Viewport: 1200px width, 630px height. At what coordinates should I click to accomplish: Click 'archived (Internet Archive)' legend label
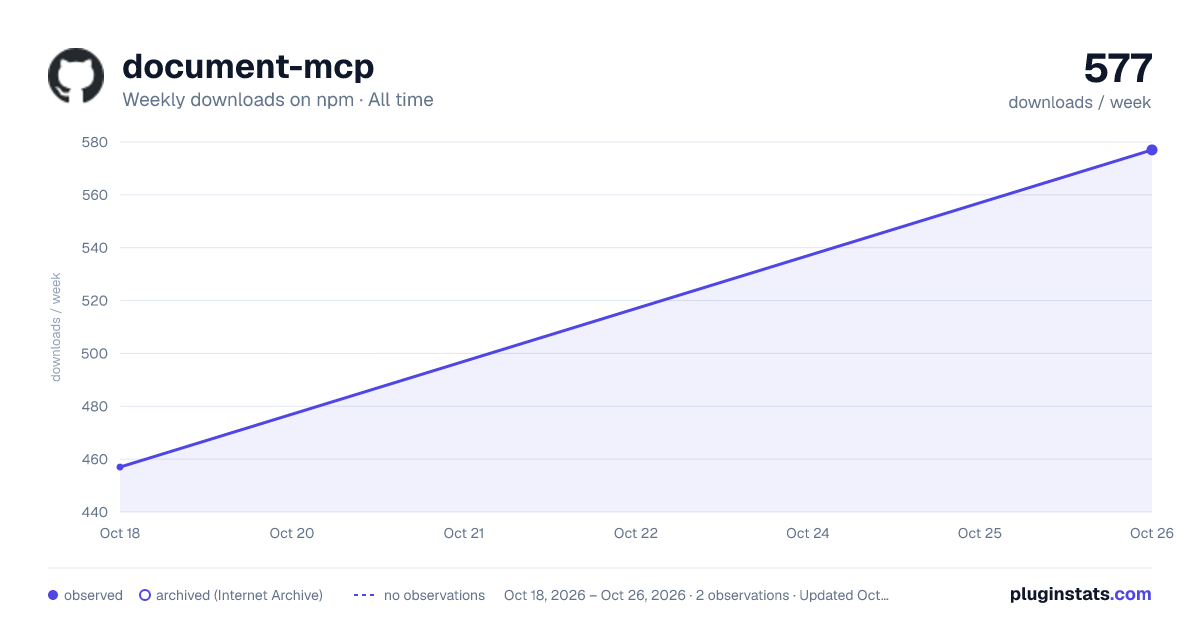[x=239, y=595]
